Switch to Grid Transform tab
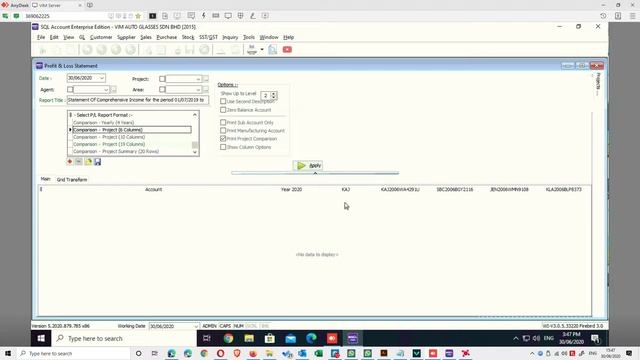Image resolution: width=640 pixels, height=360 pixels. tap(72, 180)
